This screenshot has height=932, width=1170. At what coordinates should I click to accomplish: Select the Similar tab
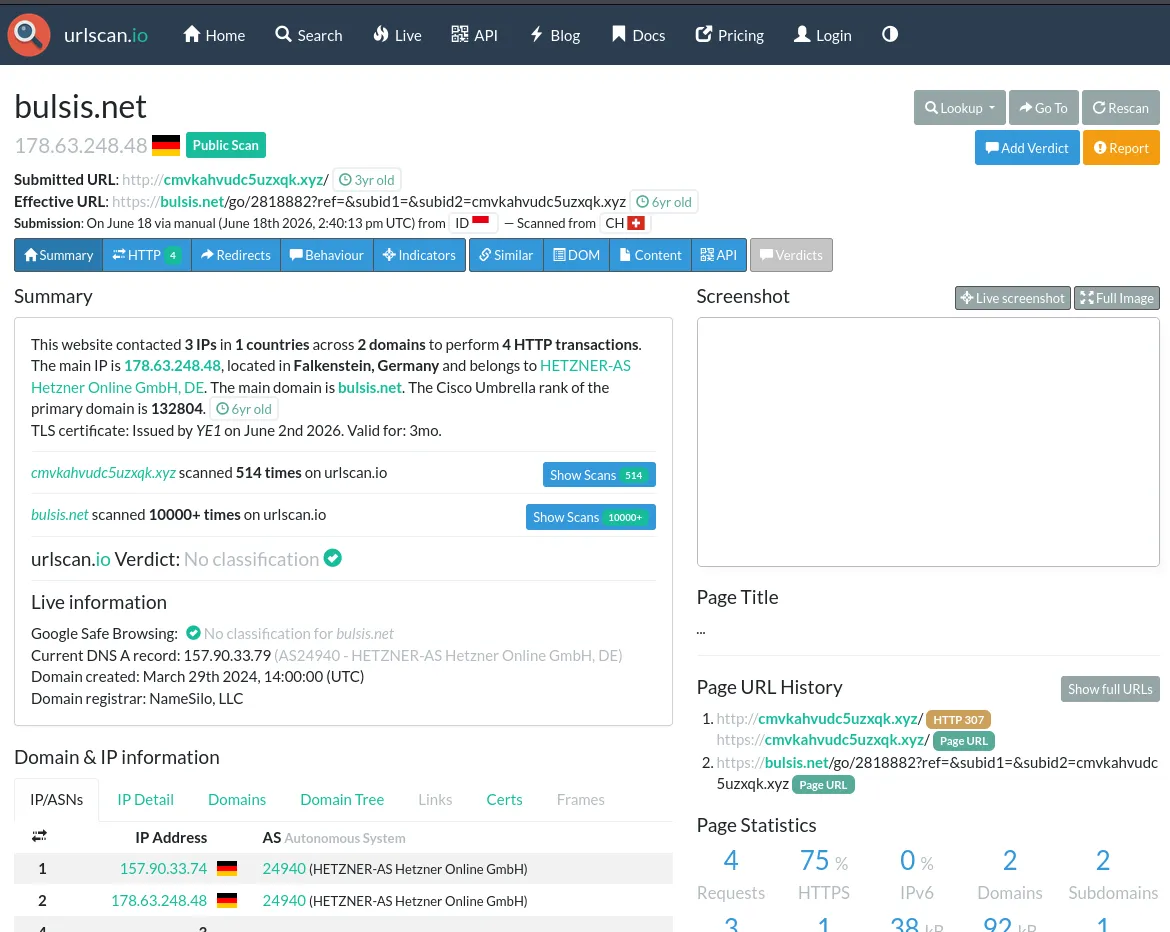tap(507, 255)
